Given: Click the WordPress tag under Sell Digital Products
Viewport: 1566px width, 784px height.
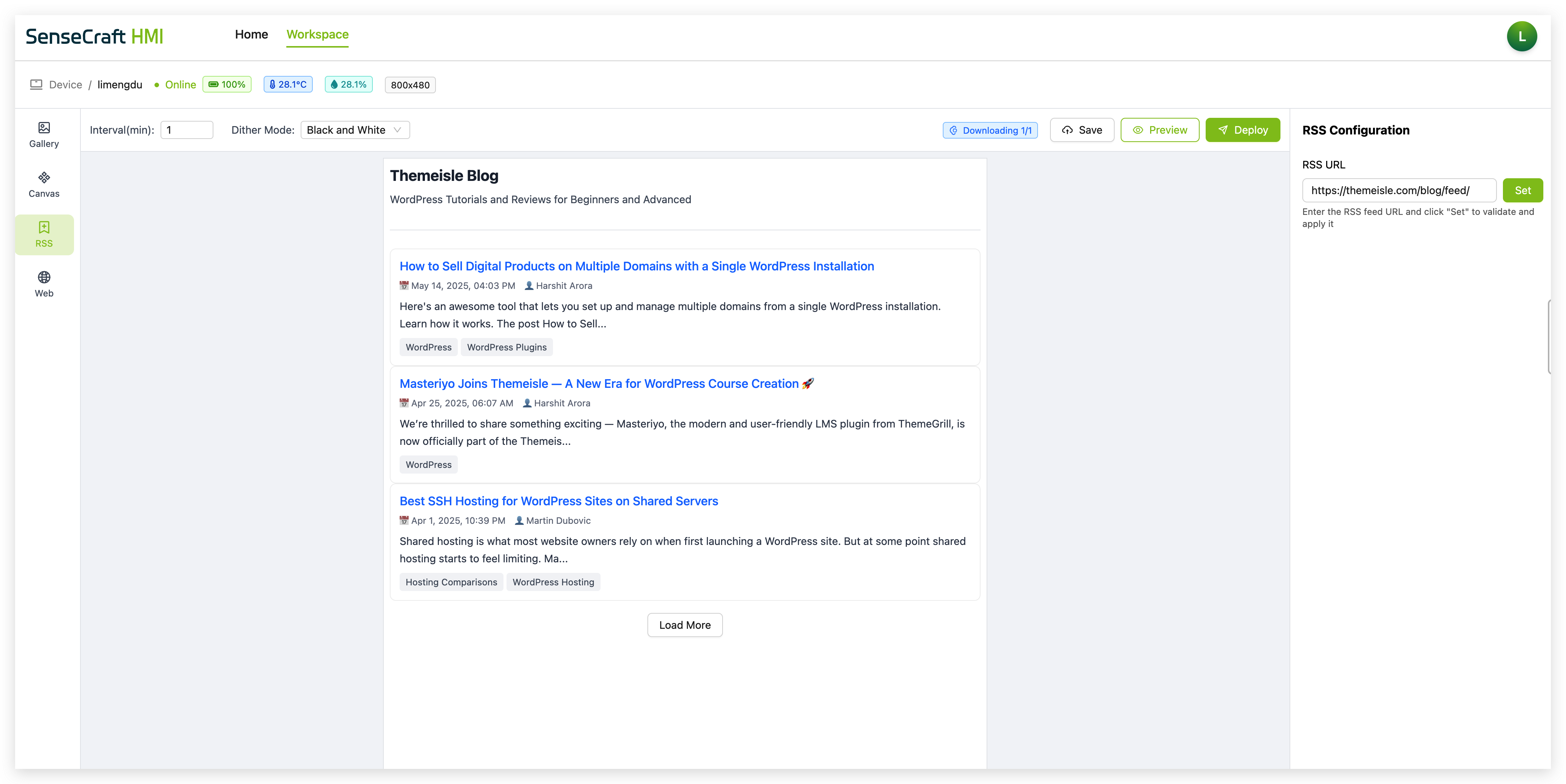Looking at the screenshot, I should (429, 347).
